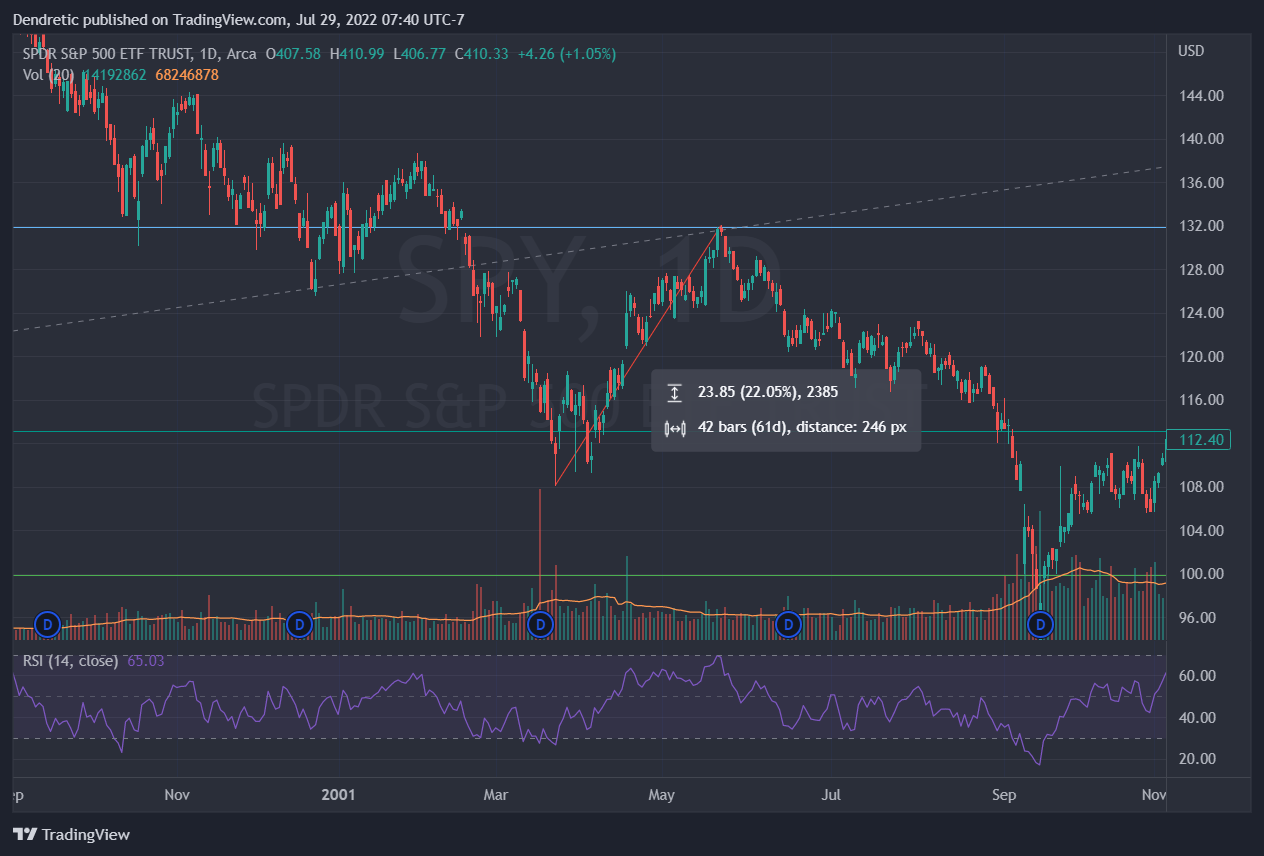
Task: Click the bars range icon in the measurement tooltip
Action: click(675, 428)
